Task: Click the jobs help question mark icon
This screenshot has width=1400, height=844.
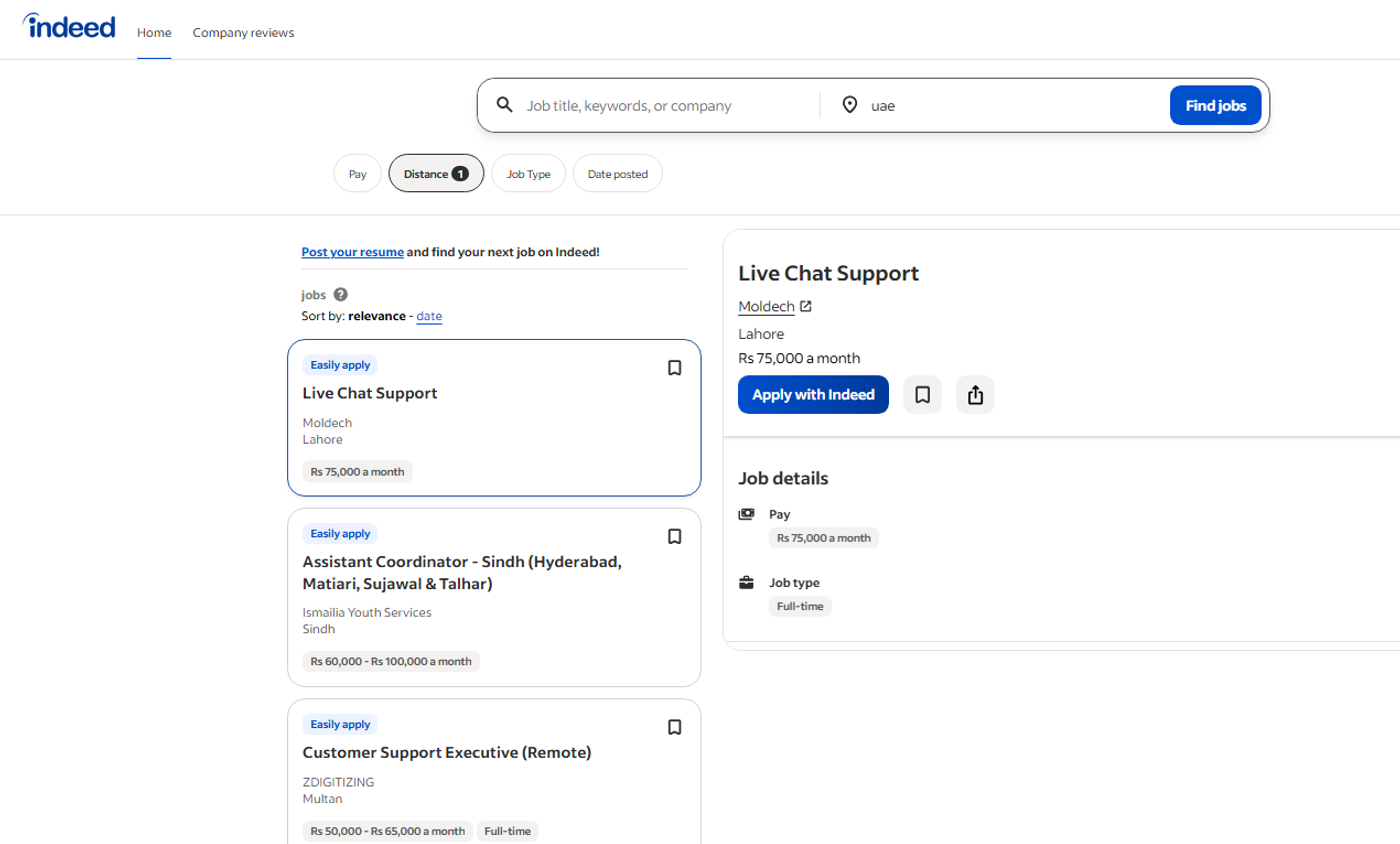Action: 341,295
